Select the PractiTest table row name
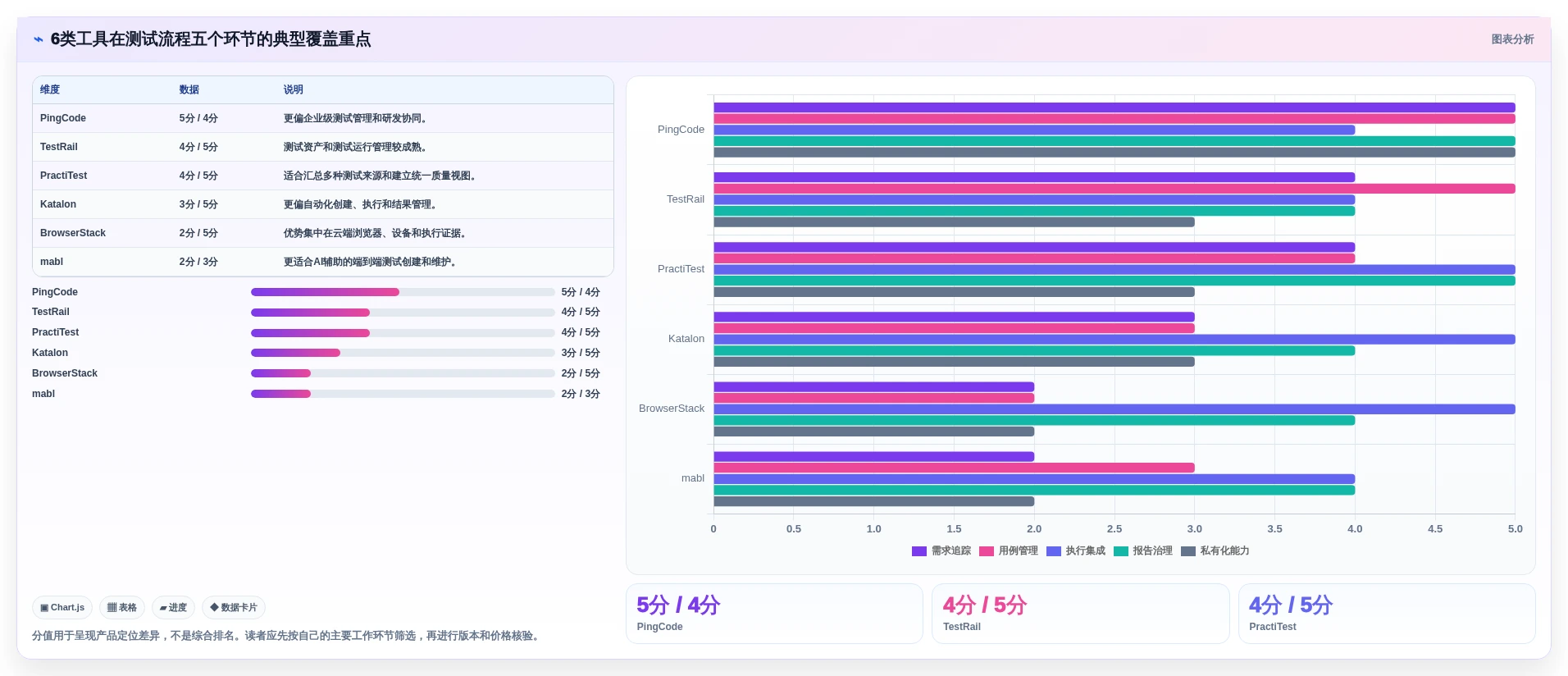 pos(64,176)
